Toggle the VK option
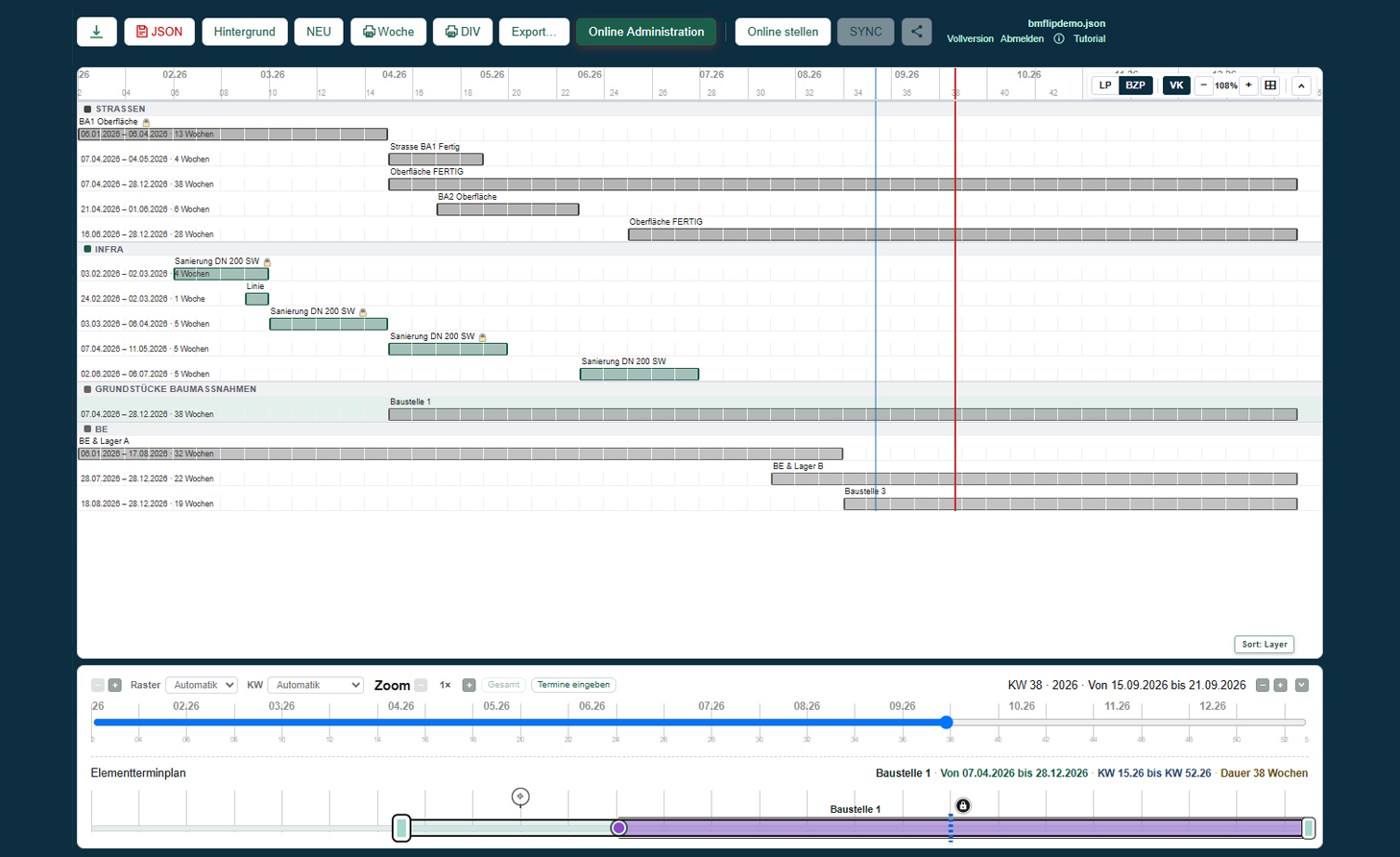Image resolution: width=1400 pixels, height=857 pixels. [1176, 86]
